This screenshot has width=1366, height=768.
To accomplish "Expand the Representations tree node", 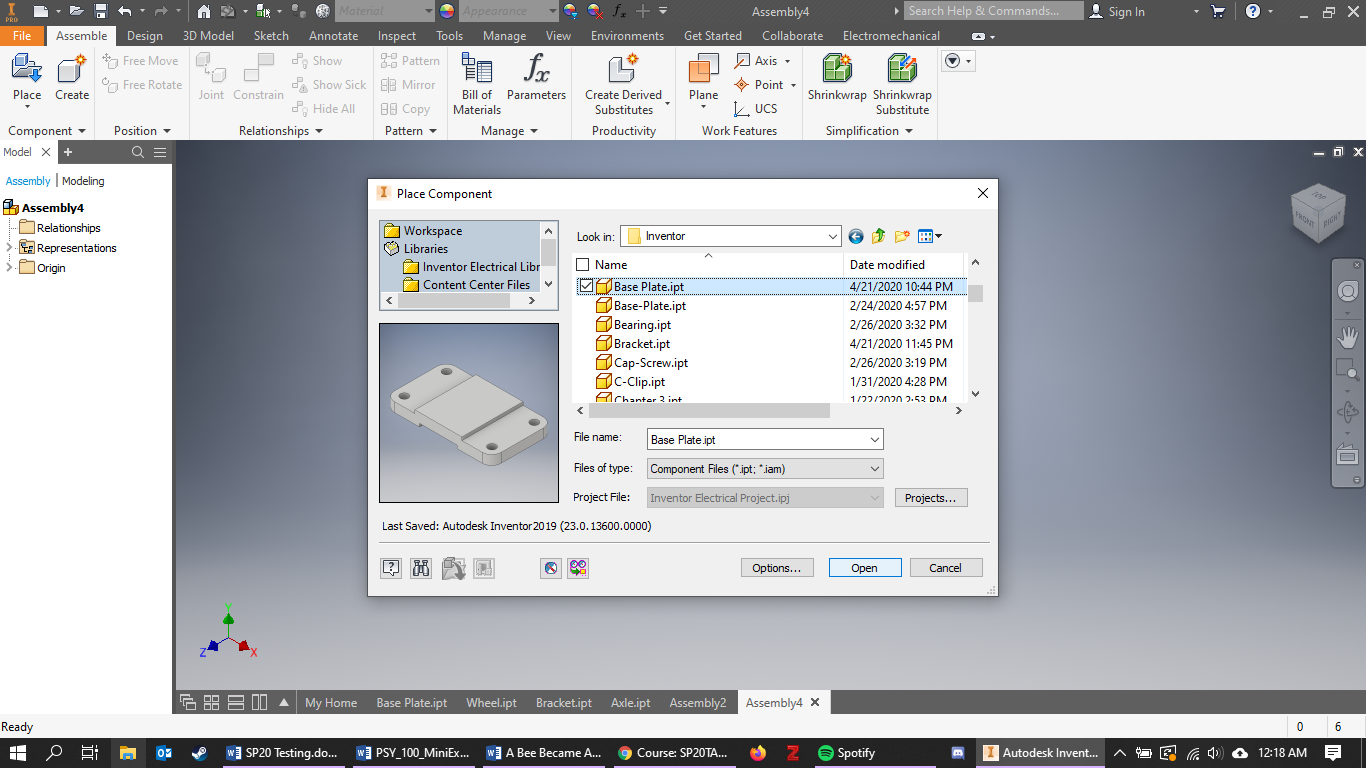I will coord(10,248).
